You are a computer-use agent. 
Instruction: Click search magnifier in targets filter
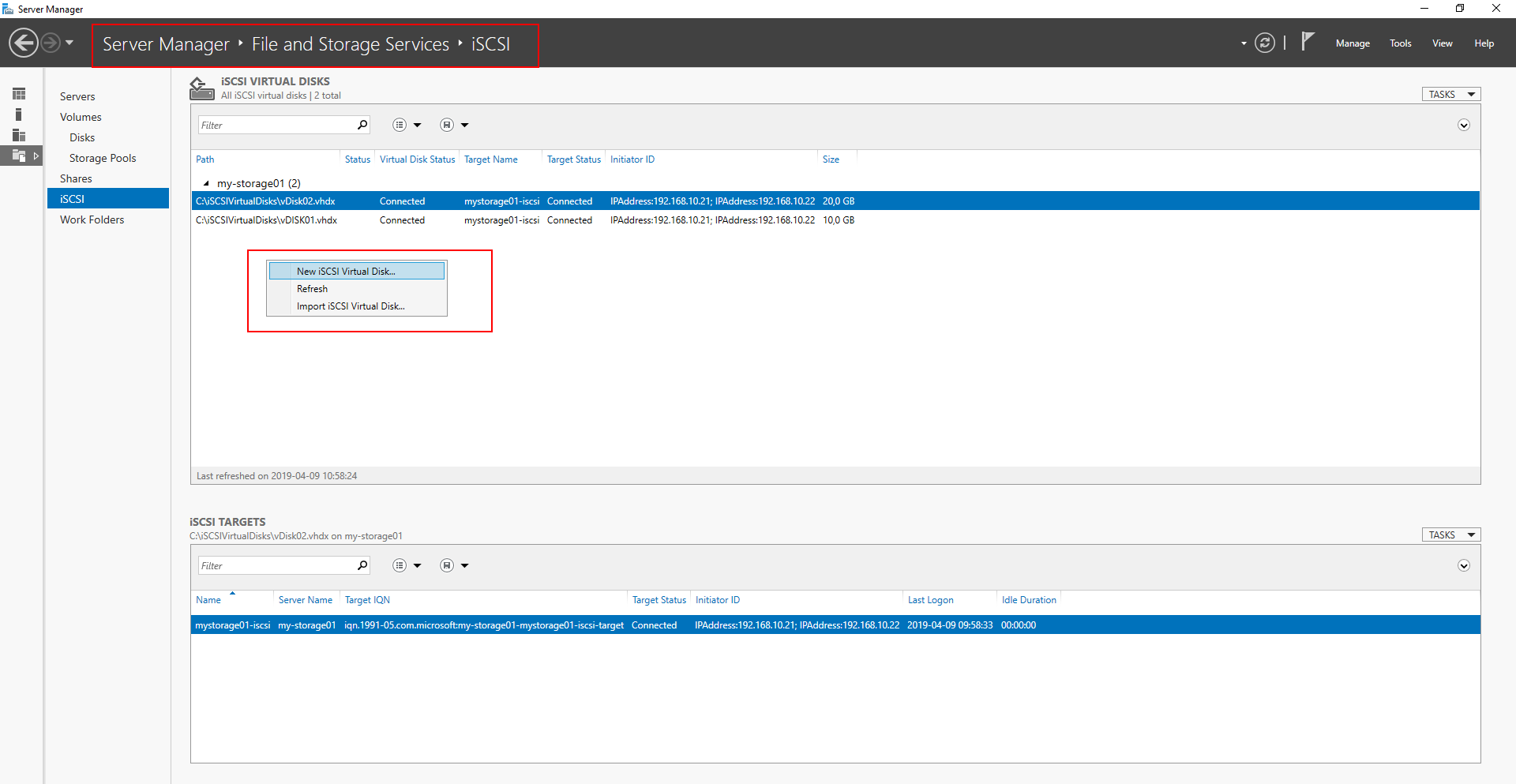(362, 565)
